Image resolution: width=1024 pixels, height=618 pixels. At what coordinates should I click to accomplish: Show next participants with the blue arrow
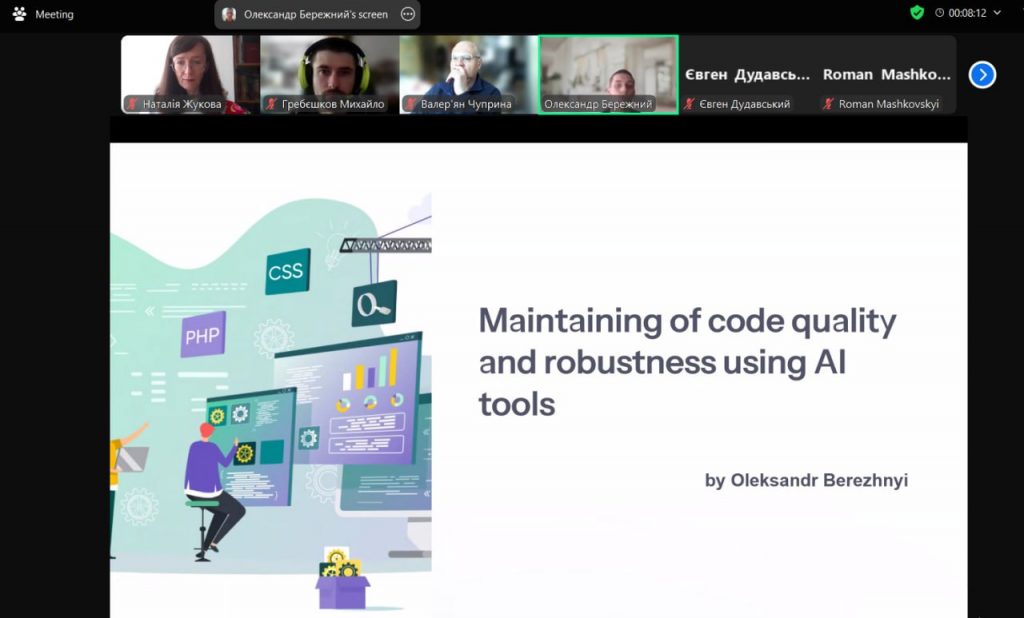(x=982, y=75)
